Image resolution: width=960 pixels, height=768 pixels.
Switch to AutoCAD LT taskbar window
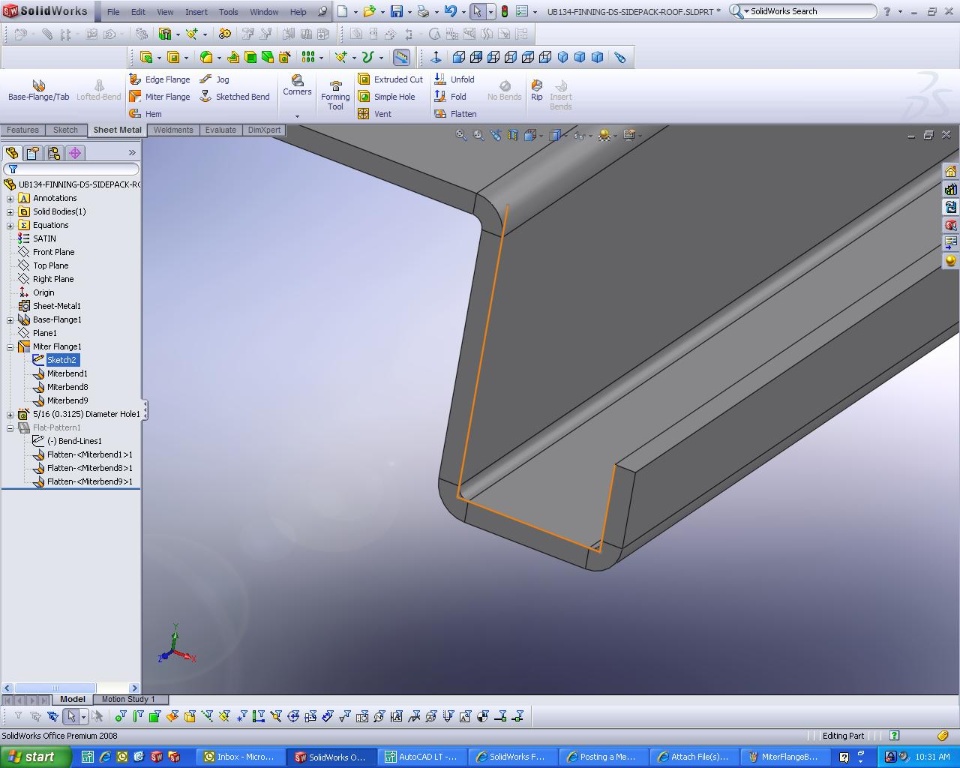pos(421,757)
